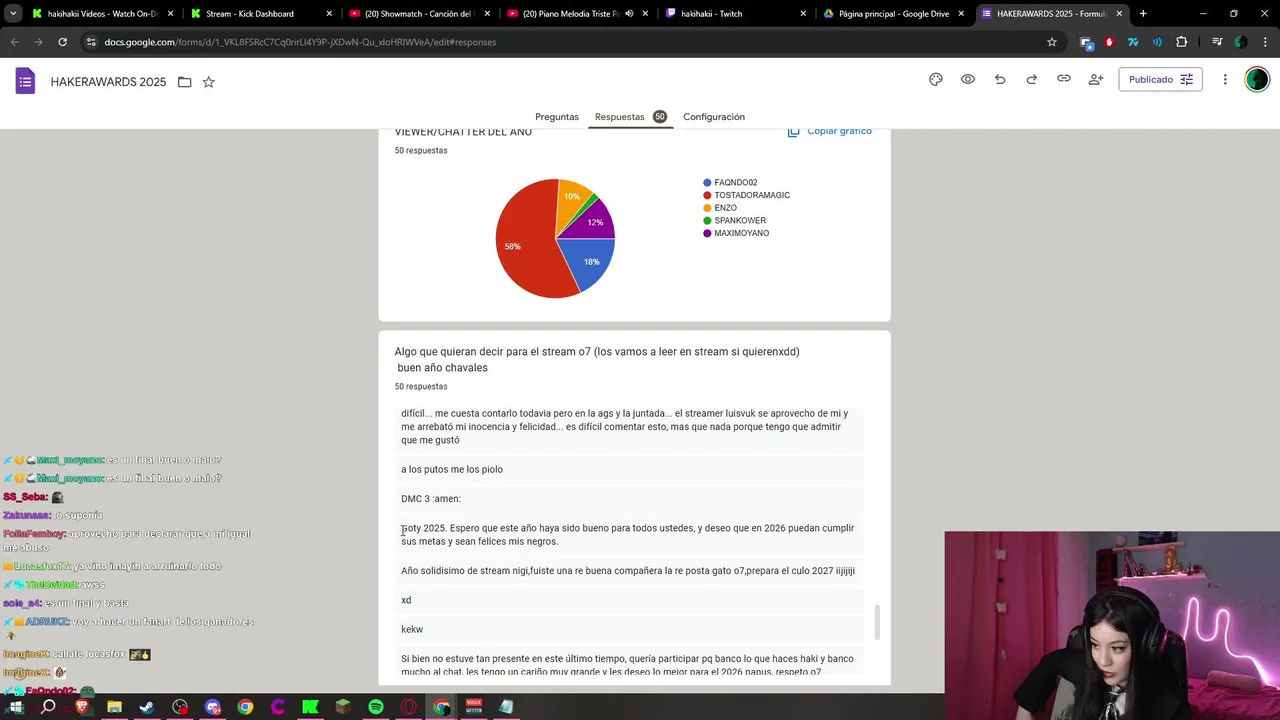Open Voicemeeter from the taskbar
Screen dimensions: 1280x720
[x=474, y=707]
